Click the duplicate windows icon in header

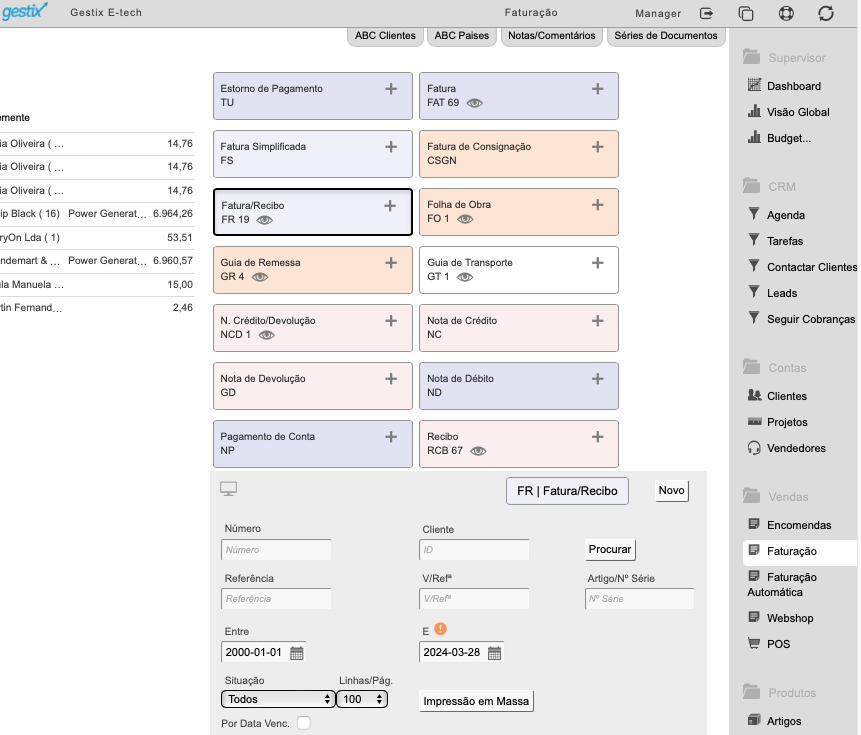coord(746,13)
